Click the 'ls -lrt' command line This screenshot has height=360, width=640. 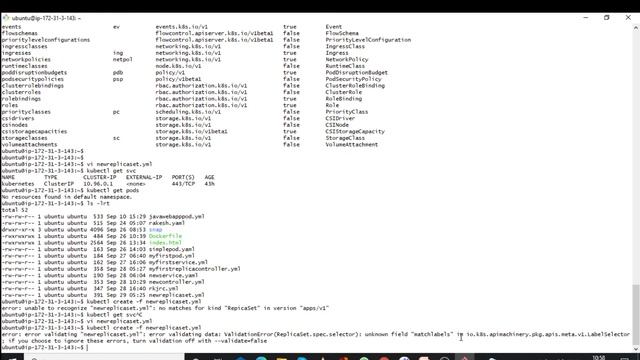point(56,204)
